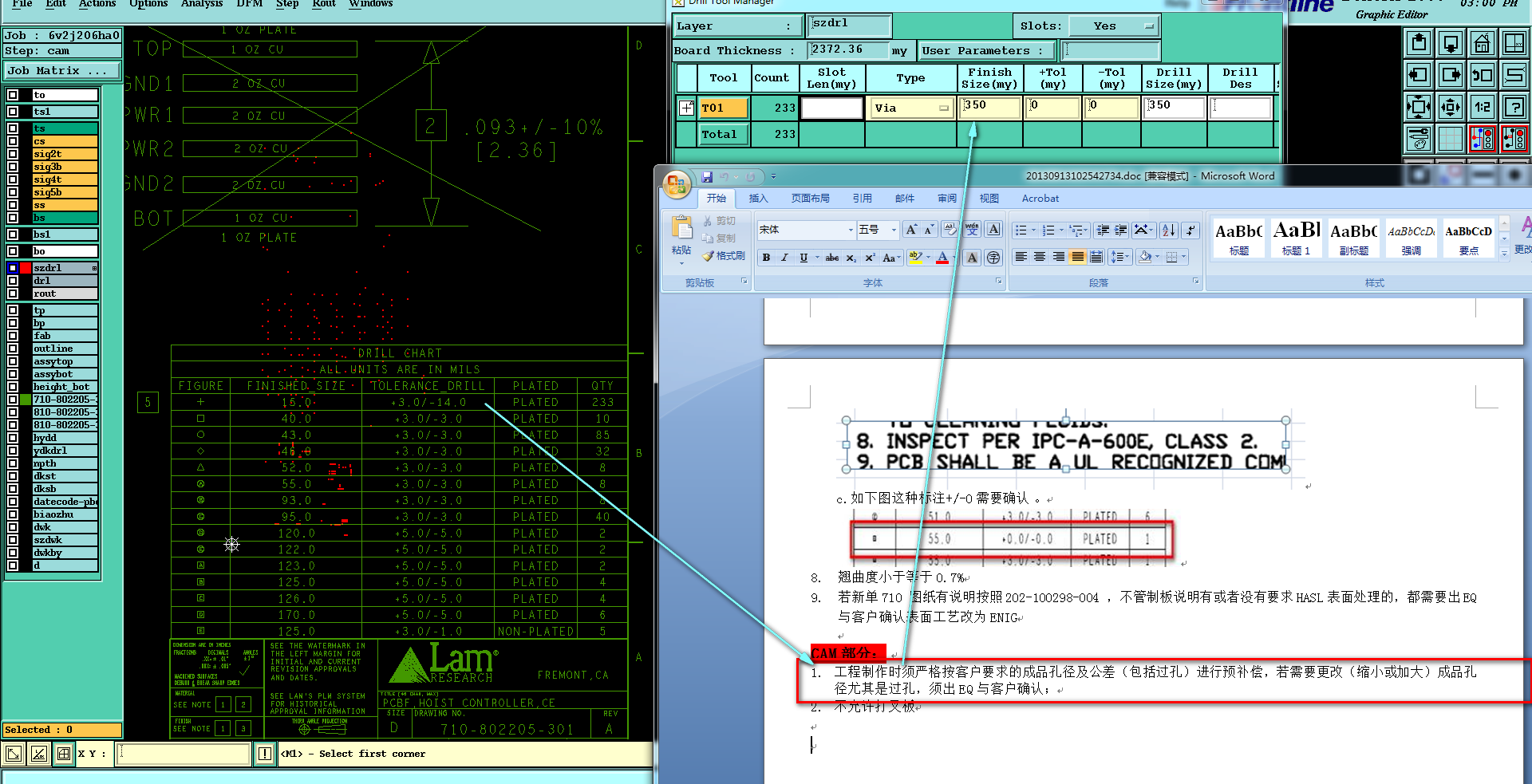Viewport: 1532px width, 784px height.
Task: Toggle the checkbox for layer sig2t
Action: coord(13,154)
